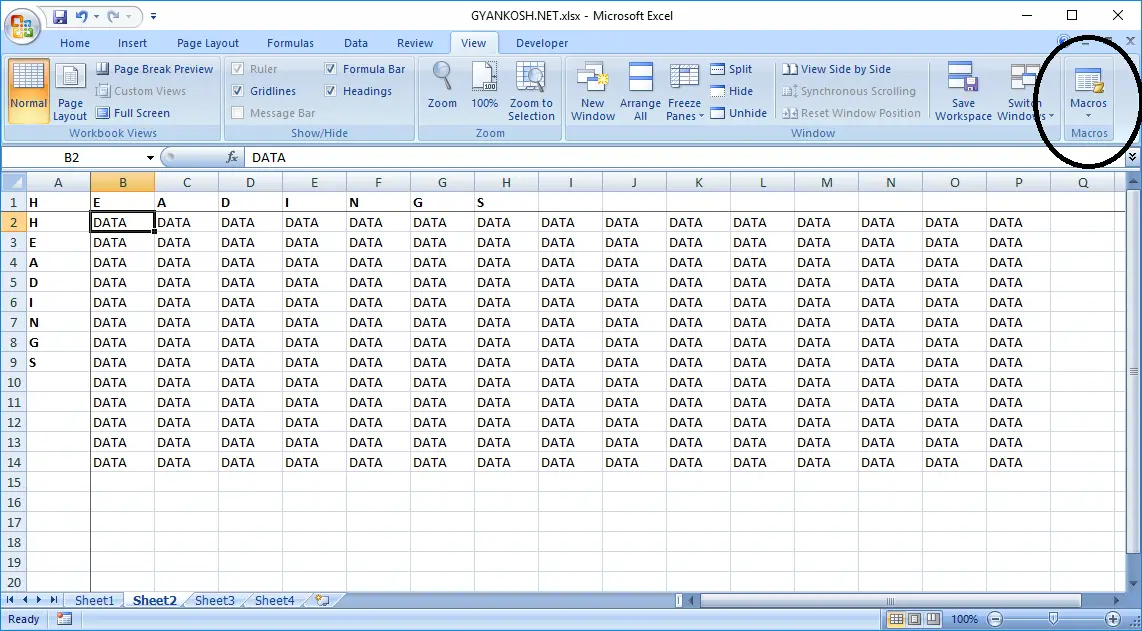Uncheck the Gridlines checkbox
The width and height of the screenshot is (1142, 631).
pos(237,91)
